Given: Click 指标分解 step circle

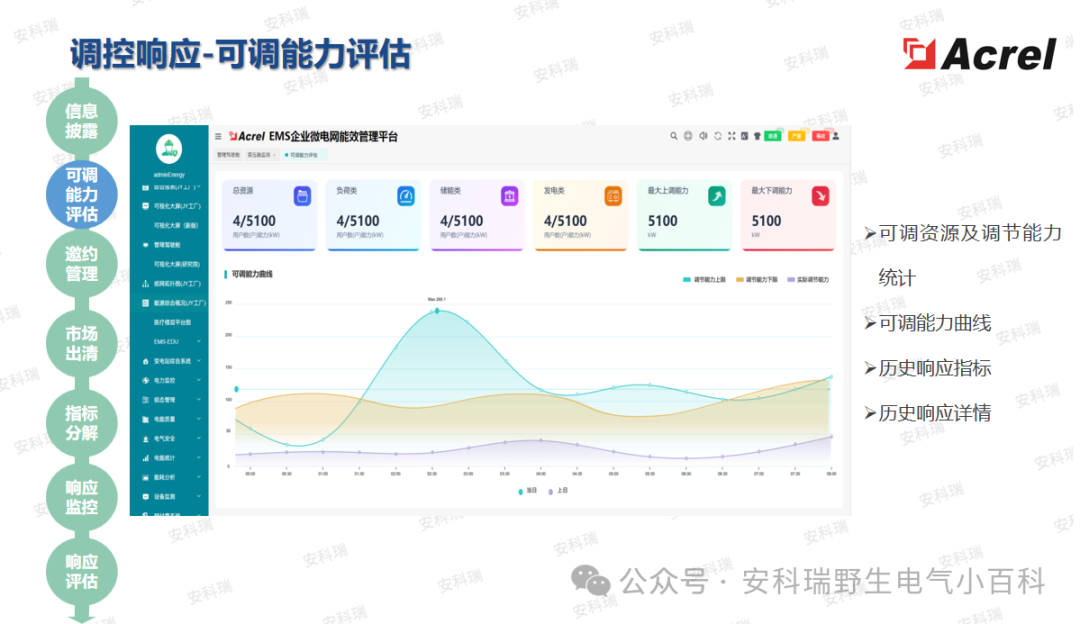Looking at the screenshot, I should (81, 424).
